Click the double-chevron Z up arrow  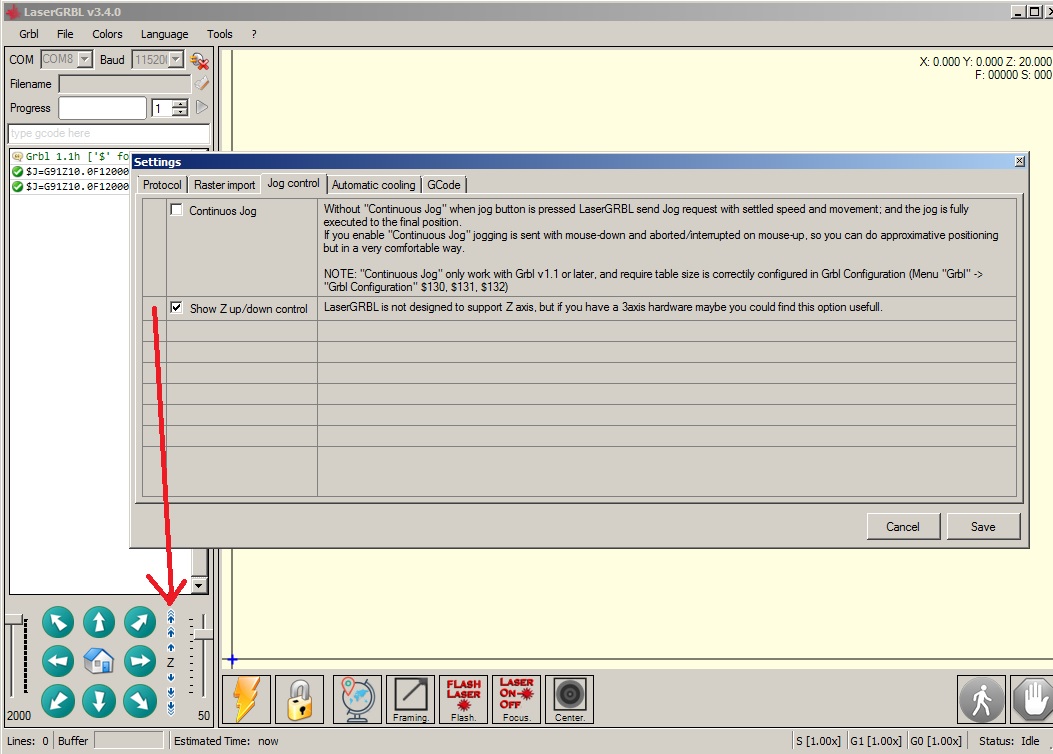[x=171, y=632]
